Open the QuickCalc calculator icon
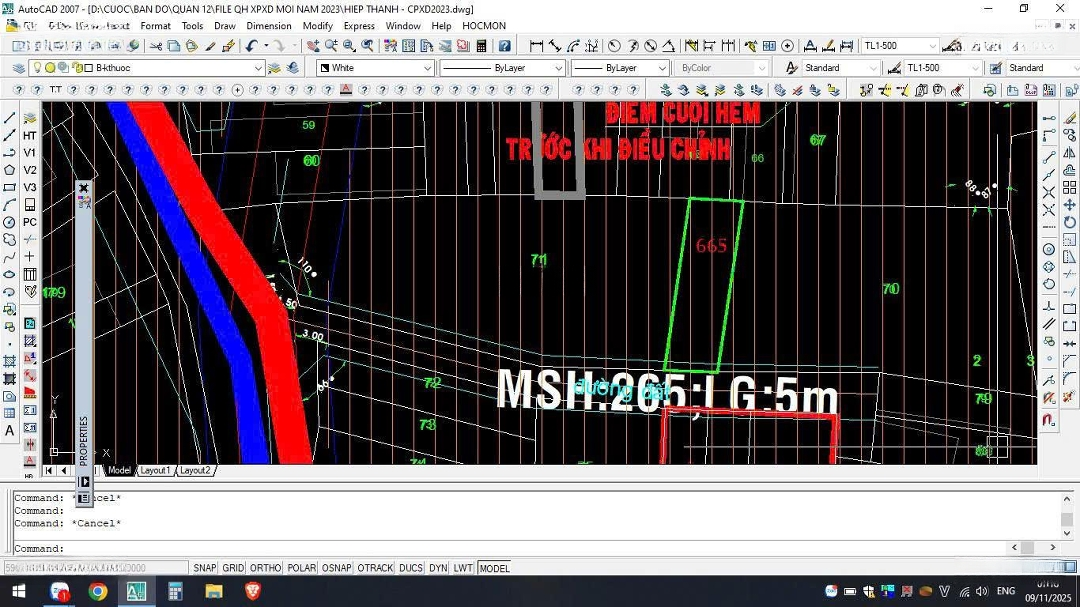This screenshot has height=607, width=1080. (481, 46)
